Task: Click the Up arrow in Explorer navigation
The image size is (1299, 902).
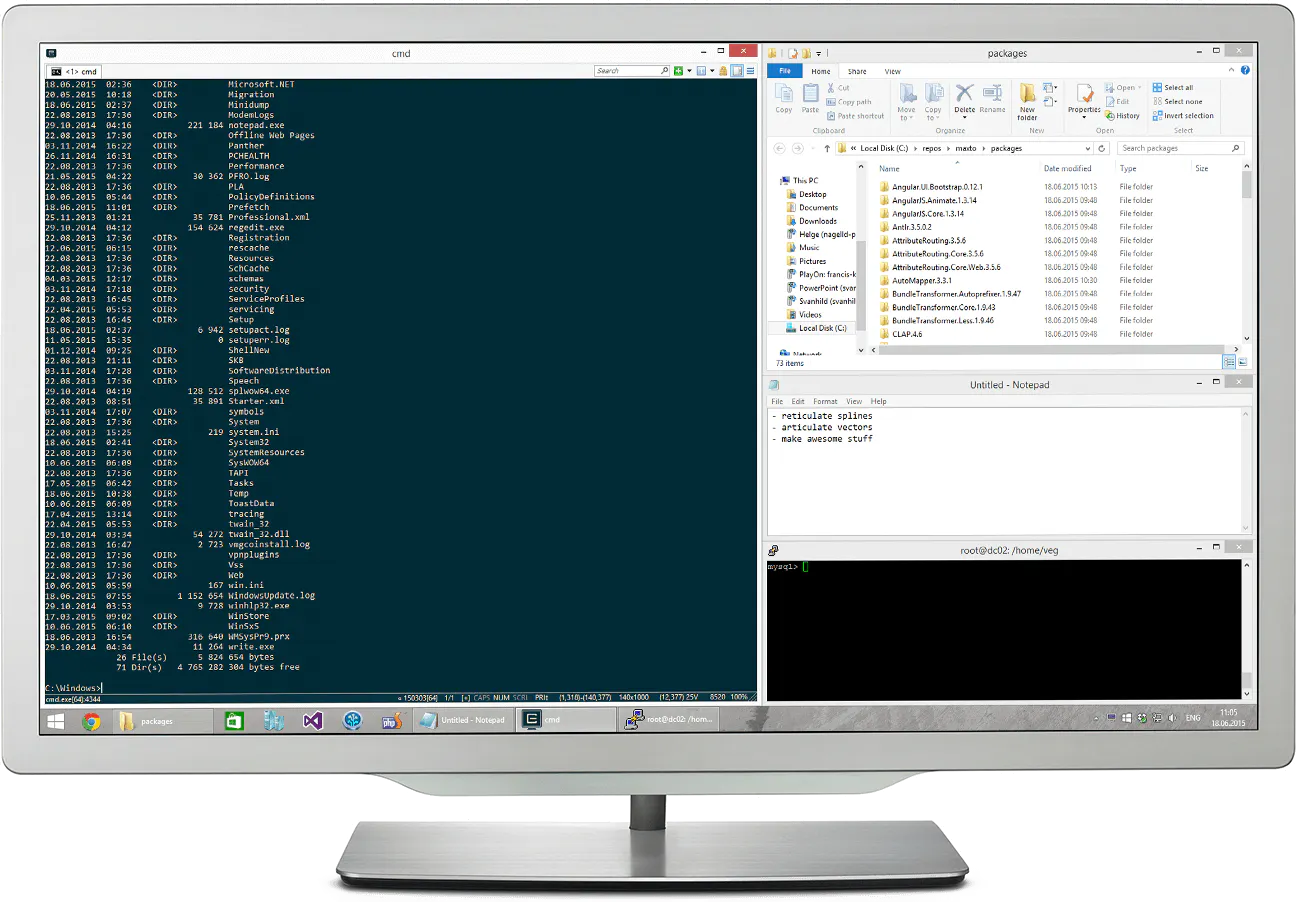Action: (x=827, y=148)
